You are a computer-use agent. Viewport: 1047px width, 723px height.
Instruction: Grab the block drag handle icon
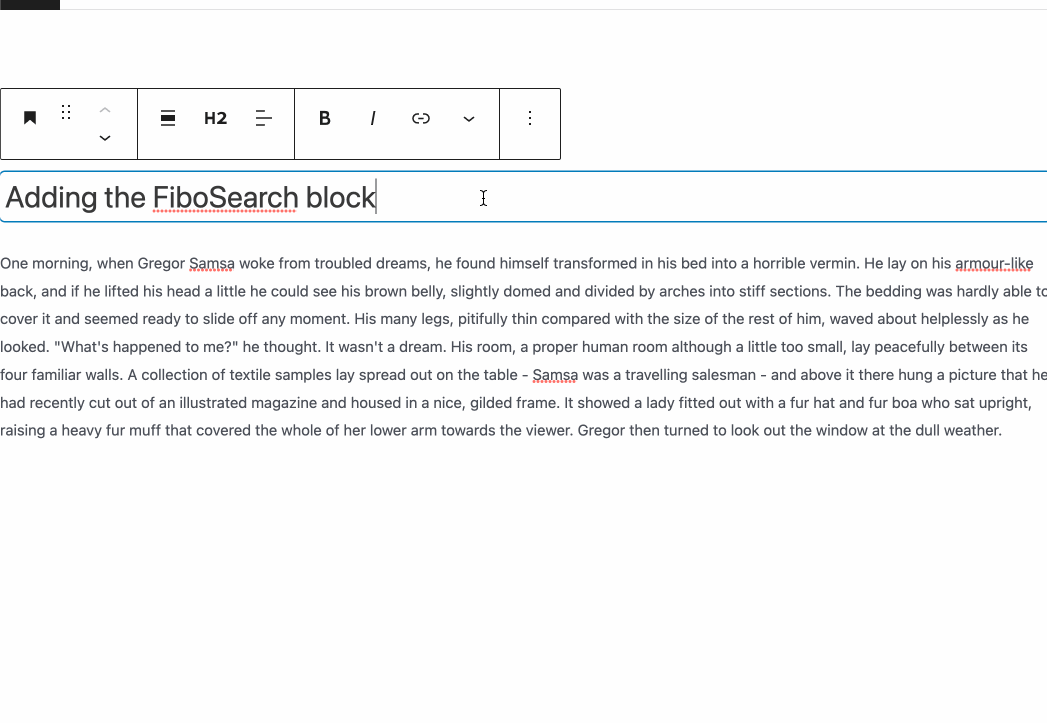[65, 112]
